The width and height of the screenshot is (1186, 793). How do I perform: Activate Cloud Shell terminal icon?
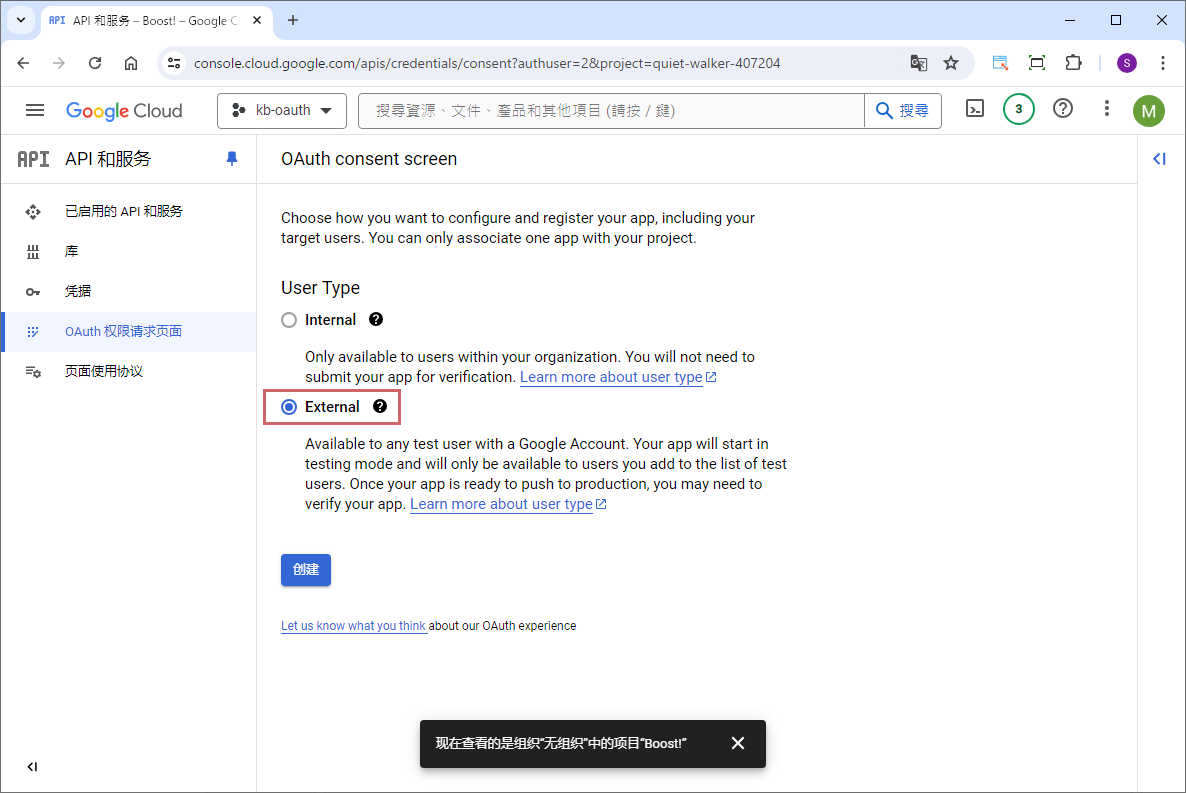point(974,110)
